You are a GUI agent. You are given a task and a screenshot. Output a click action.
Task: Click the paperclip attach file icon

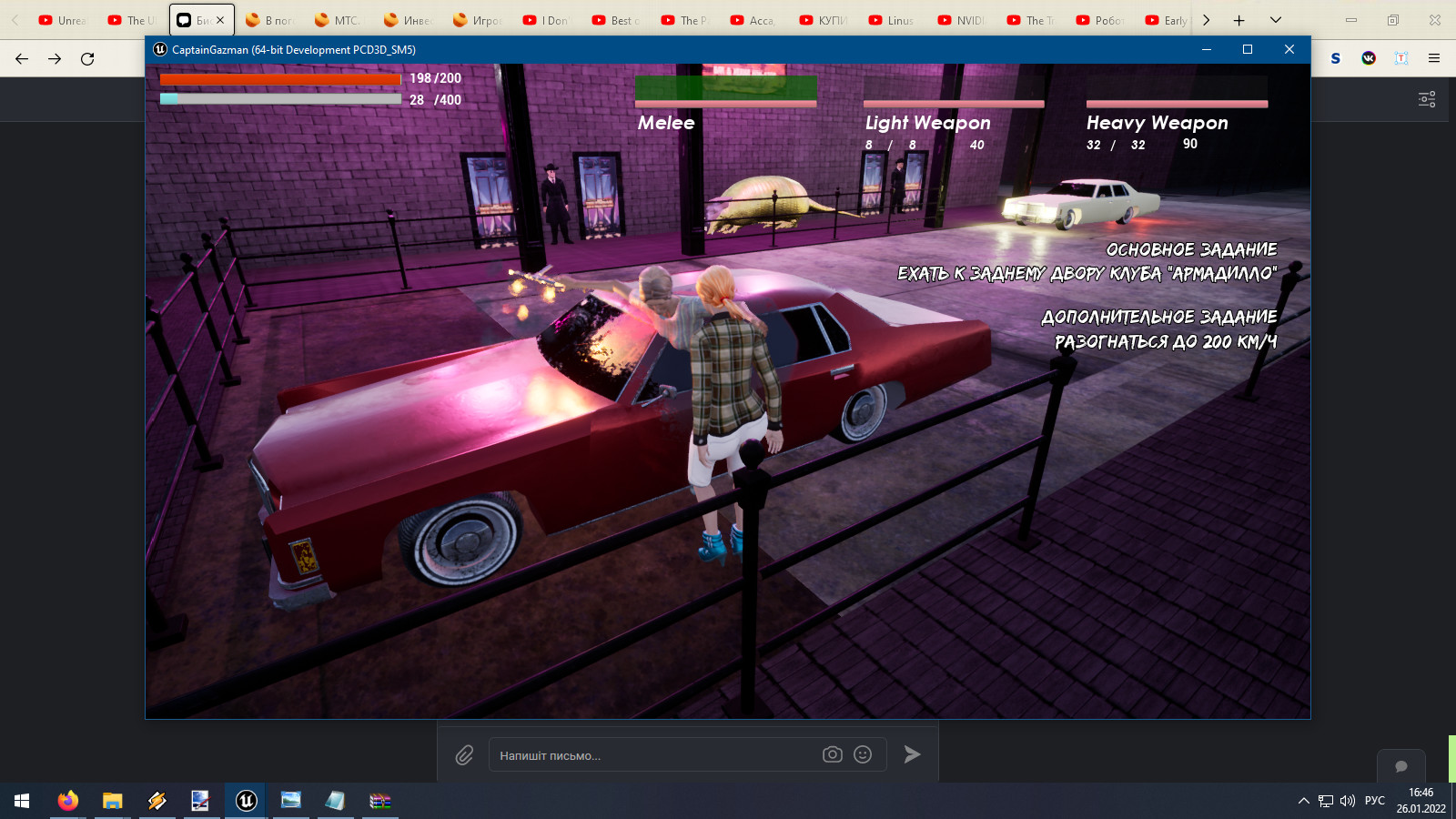click(x=464, y=755)
